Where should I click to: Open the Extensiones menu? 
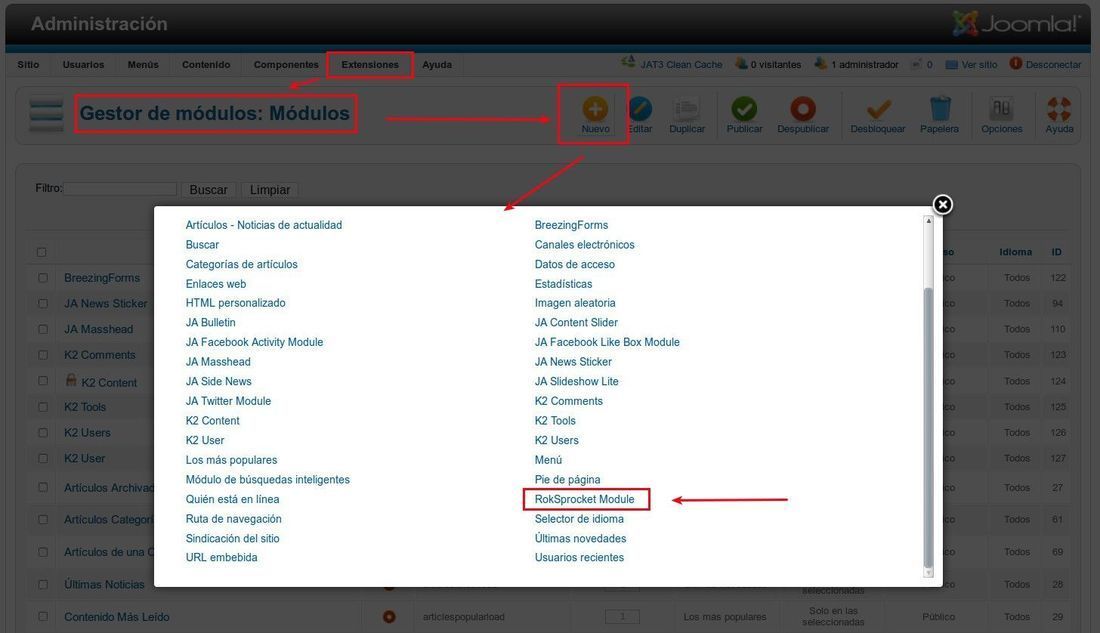coord(370,65)
